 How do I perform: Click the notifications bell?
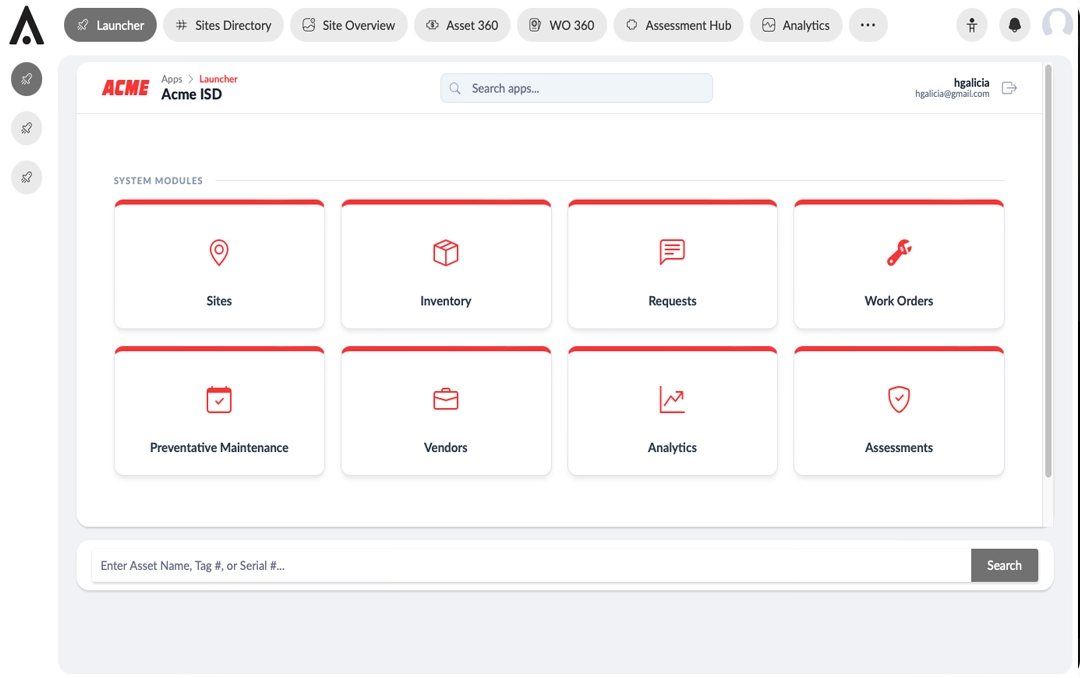1014,24
